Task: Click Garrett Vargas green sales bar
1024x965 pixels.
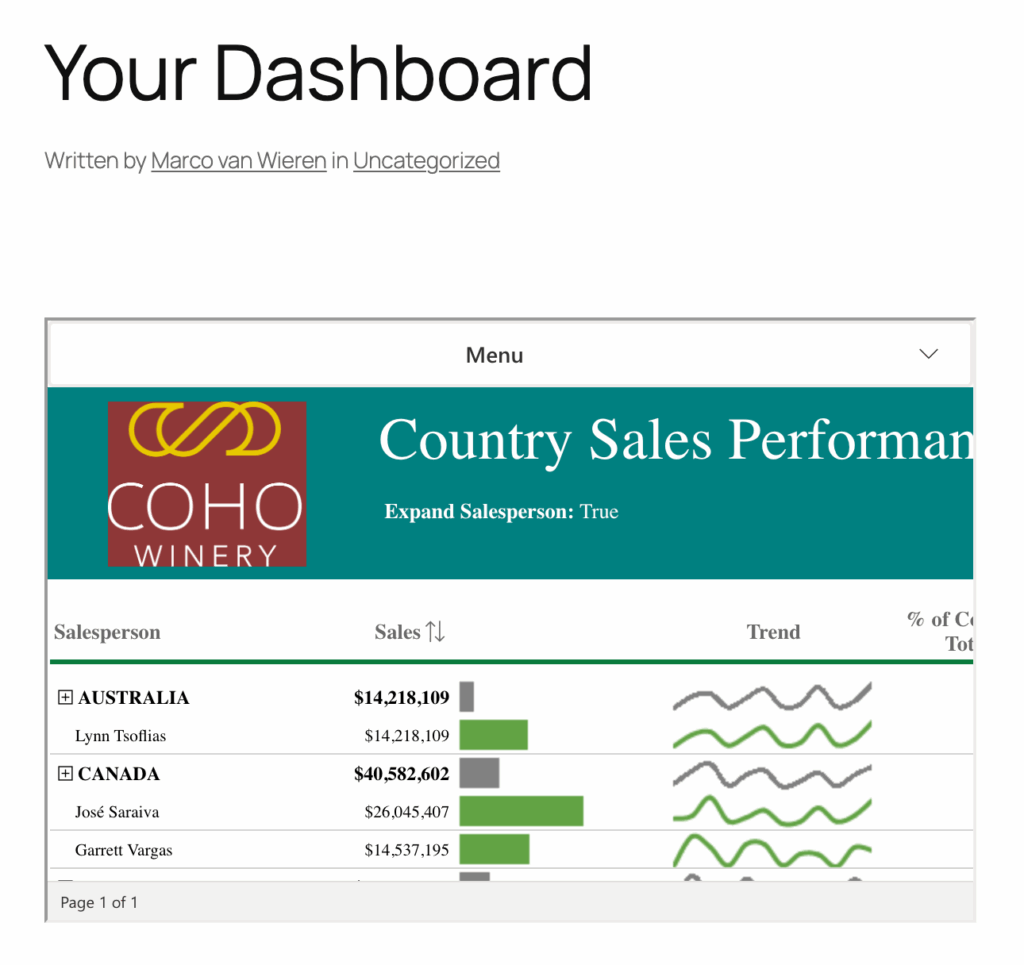Action: 494,849
